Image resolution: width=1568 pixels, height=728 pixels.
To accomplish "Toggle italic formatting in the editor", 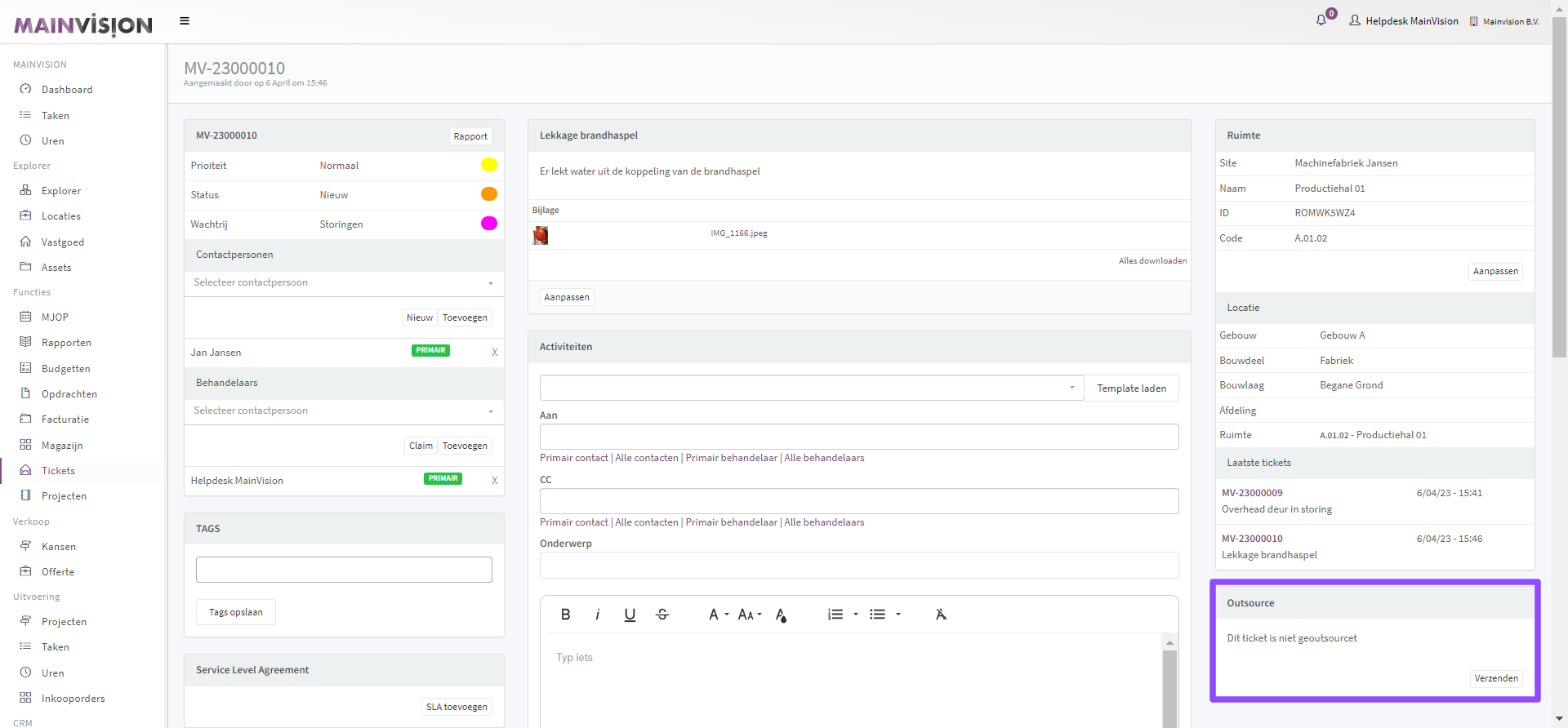I will click(598, 615).
